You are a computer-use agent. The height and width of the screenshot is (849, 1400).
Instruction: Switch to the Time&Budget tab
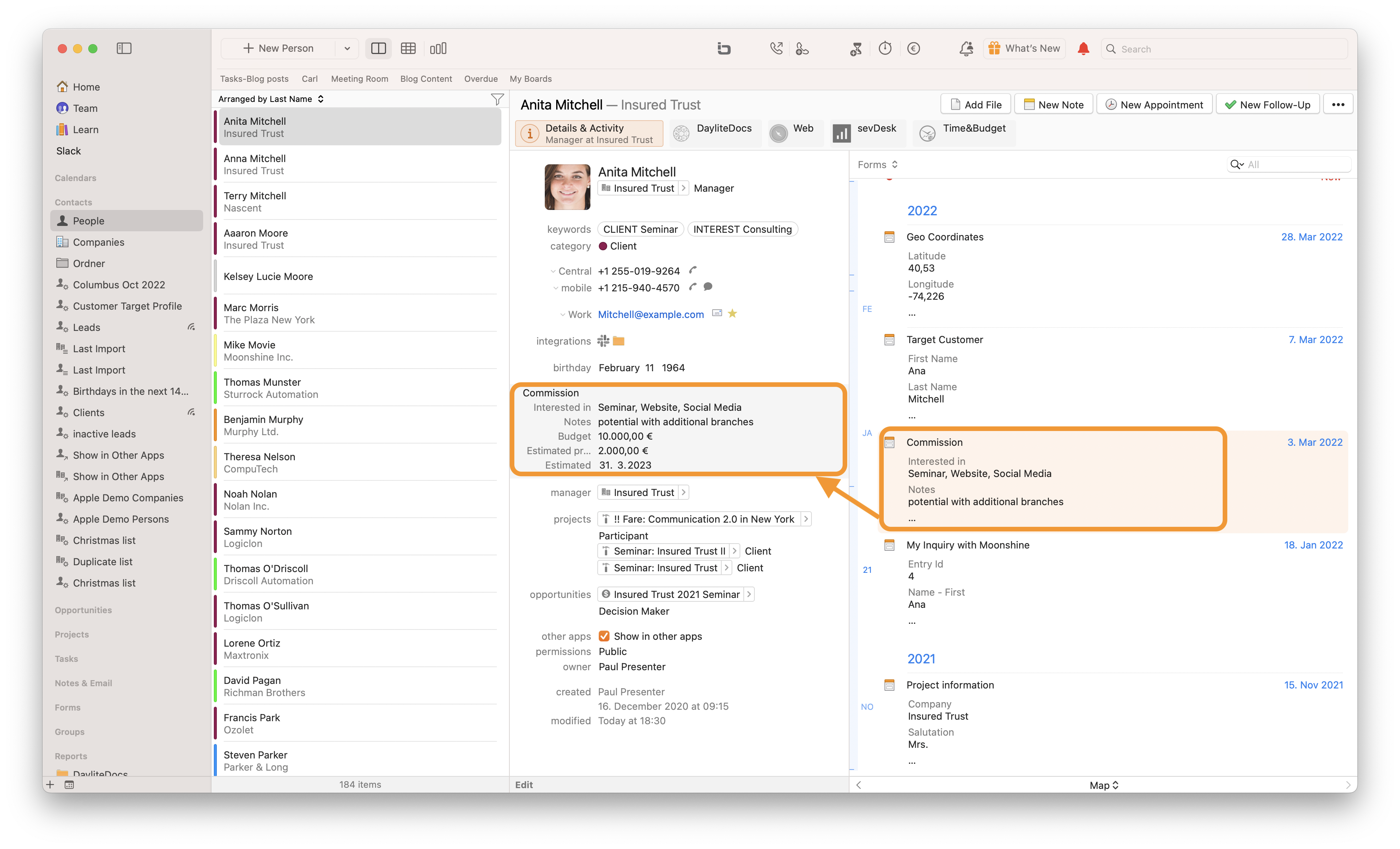tap(964, 134)
